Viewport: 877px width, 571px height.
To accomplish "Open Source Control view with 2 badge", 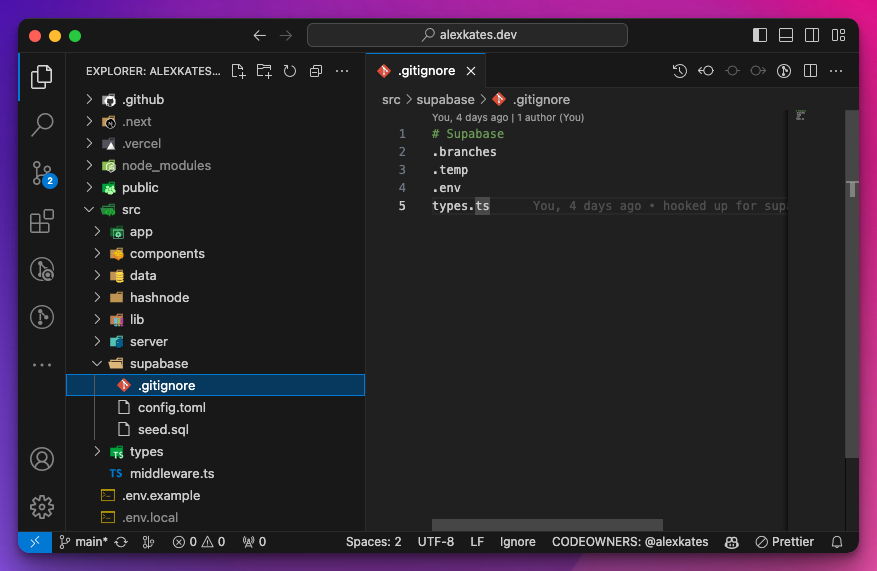I will coord(43,173).
